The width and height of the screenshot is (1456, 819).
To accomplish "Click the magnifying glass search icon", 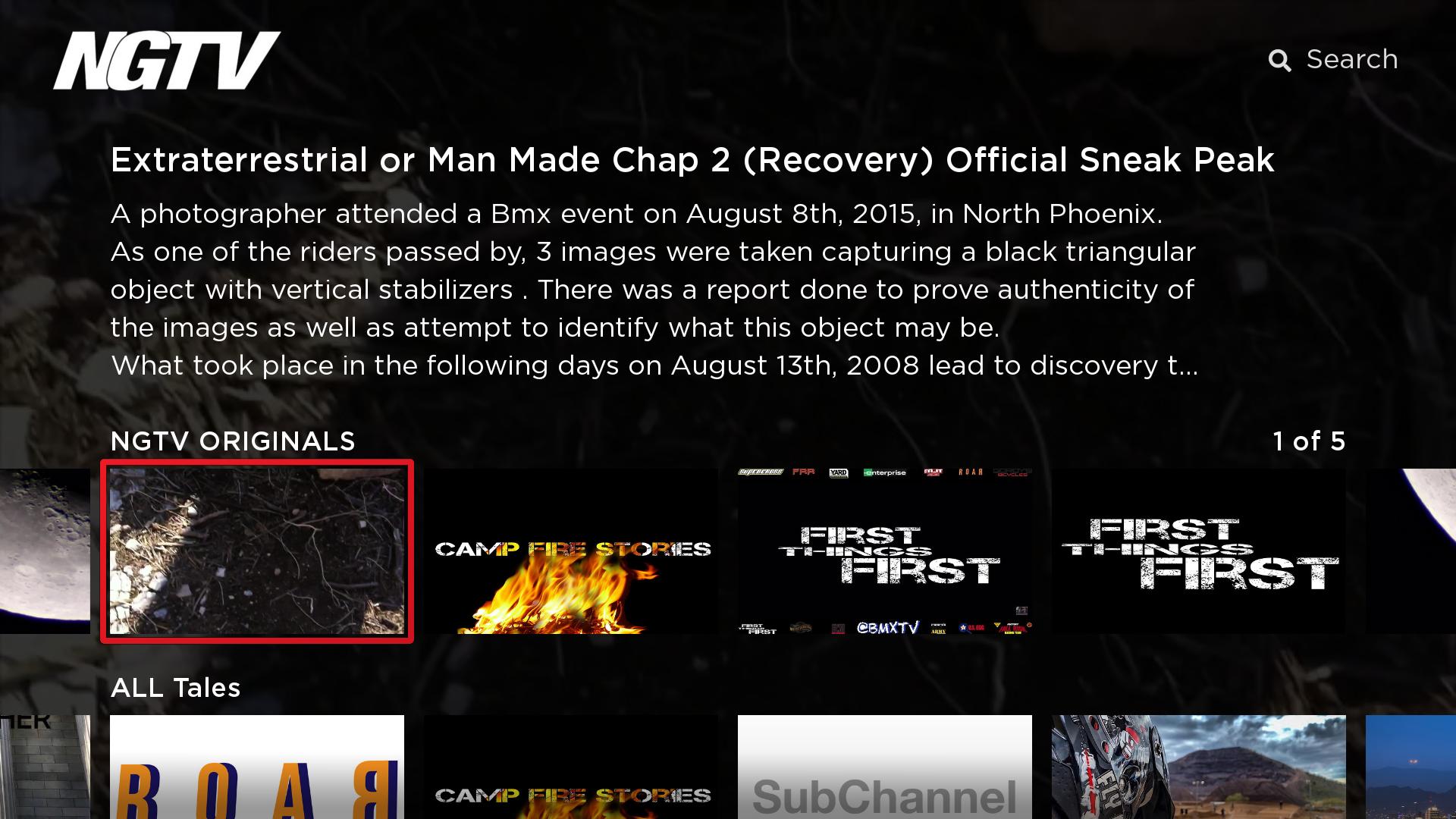I will (1279, 61).
